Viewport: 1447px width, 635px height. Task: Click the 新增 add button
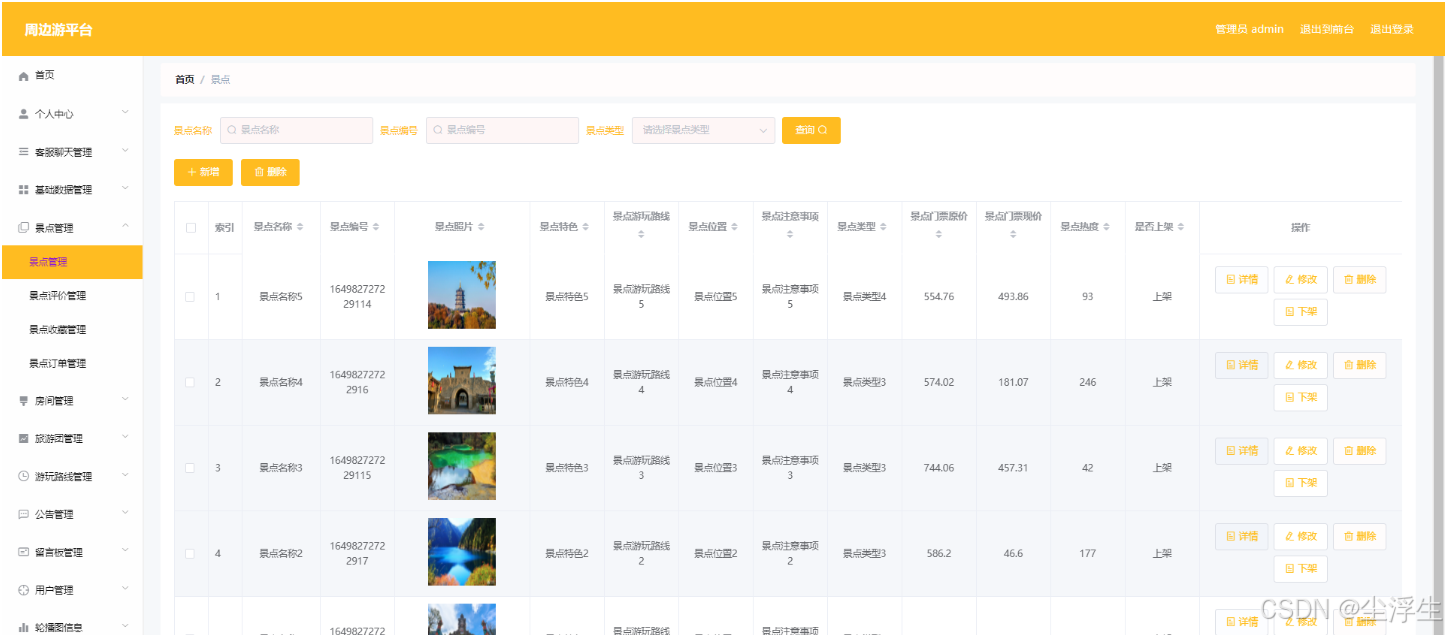[203, 172]
